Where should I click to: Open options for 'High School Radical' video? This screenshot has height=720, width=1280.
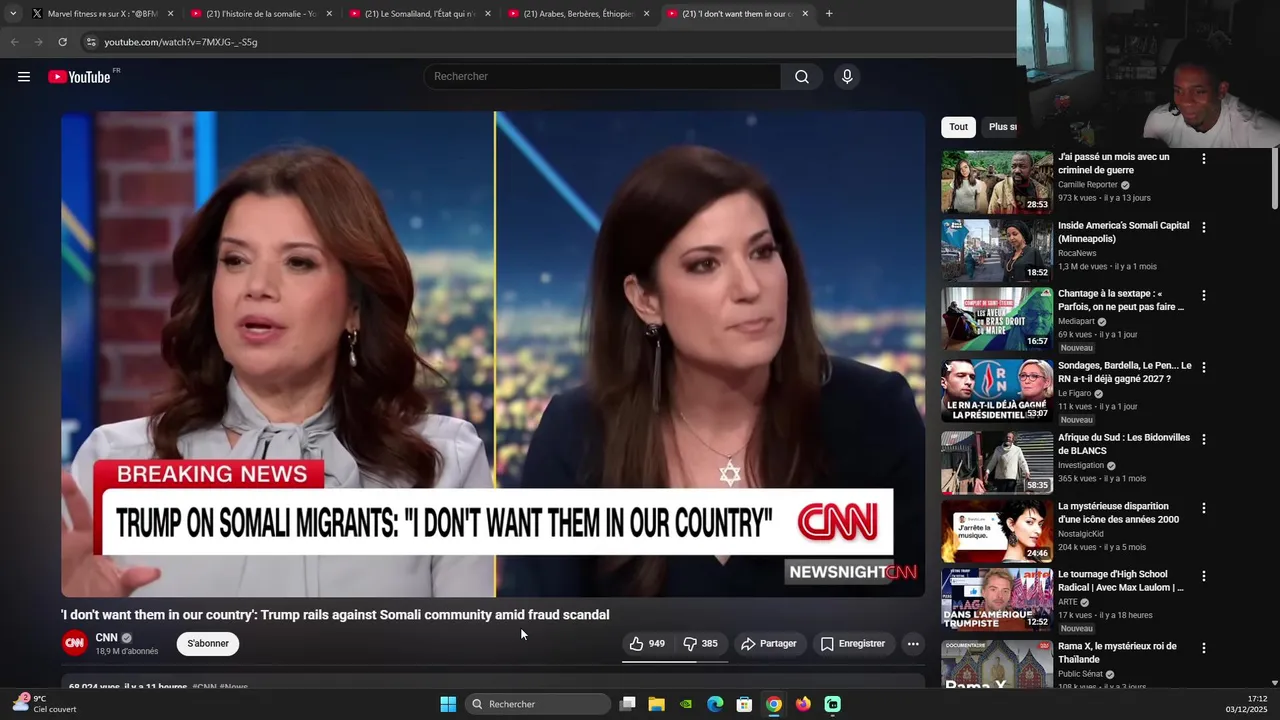coord(1204,576)
